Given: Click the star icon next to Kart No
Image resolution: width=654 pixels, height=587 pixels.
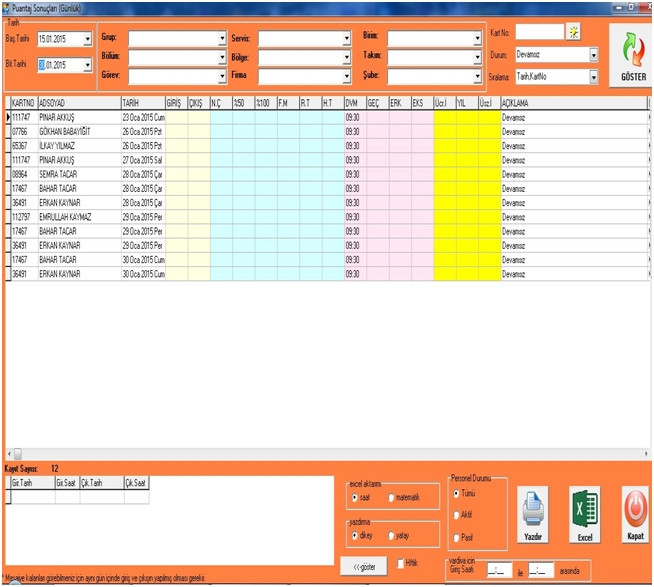Looking at the screenshot, I should [x=573, y=32].
